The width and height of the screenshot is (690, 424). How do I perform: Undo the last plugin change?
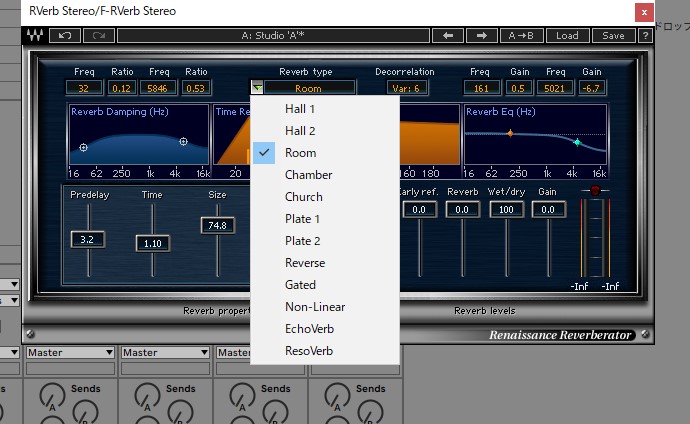pos(65,36)
